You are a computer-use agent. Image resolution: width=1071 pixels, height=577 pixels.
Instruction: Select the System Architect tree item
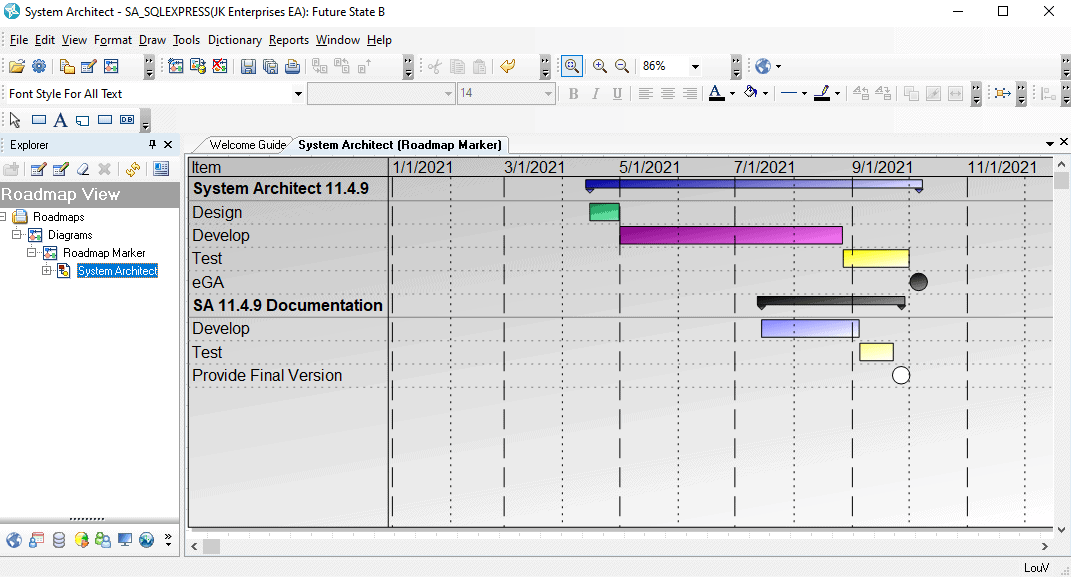tap(116, 270)
